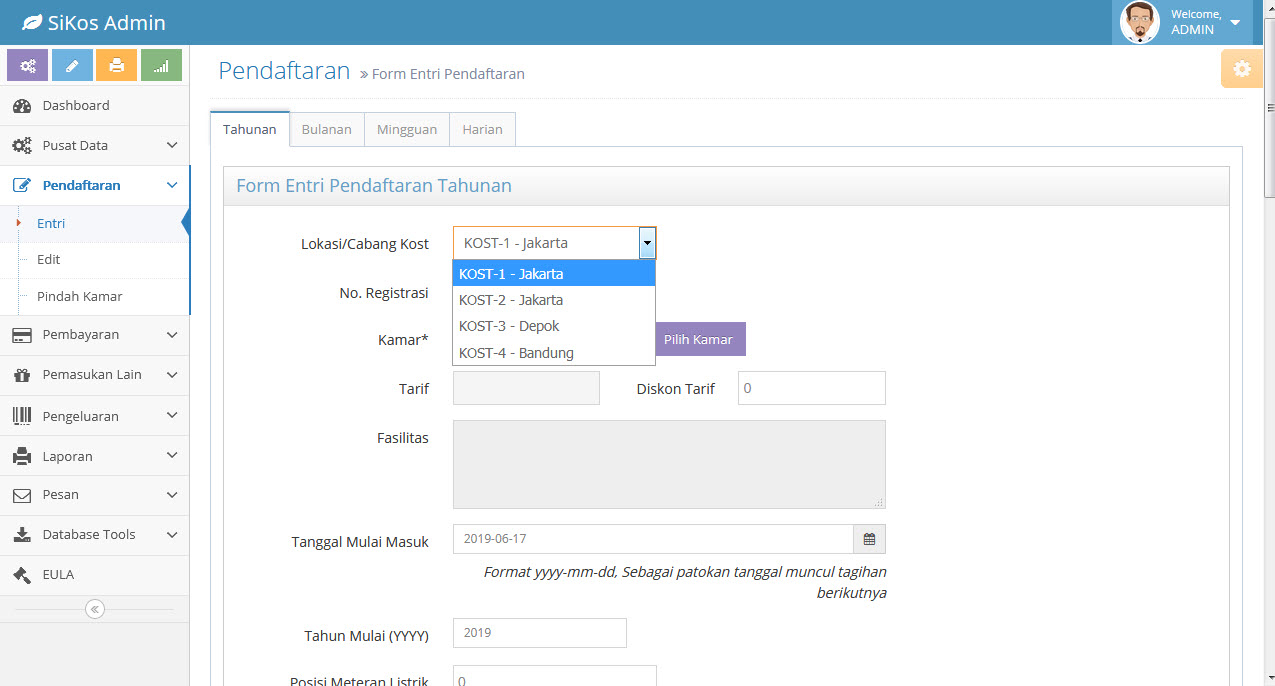Expand the Pembayaran menu chevron

pyautogui.click(x=172, y=335)
